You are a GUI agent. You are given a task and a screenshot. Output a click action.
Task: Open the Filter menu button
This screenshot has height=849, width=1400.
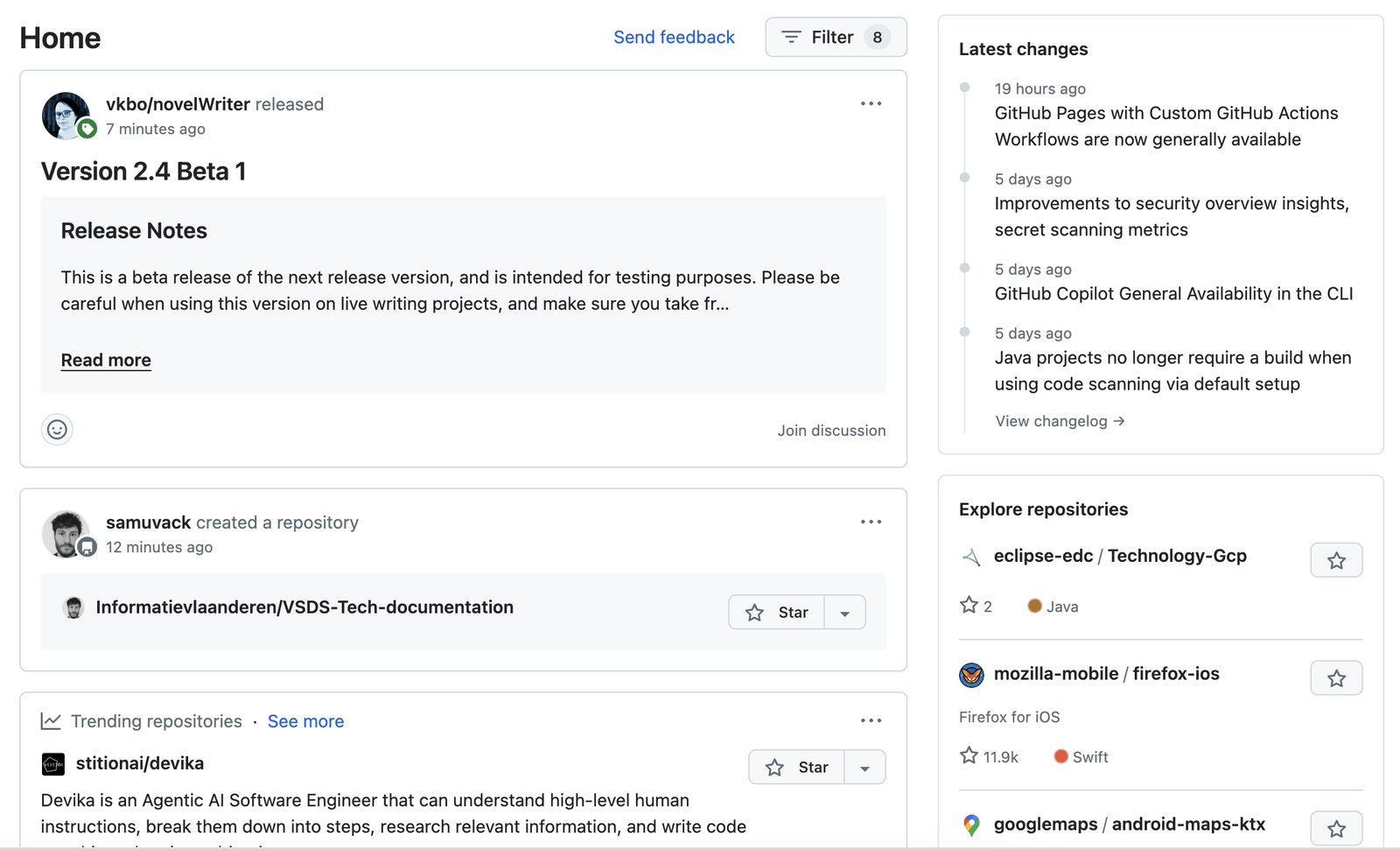coord(836,37)
